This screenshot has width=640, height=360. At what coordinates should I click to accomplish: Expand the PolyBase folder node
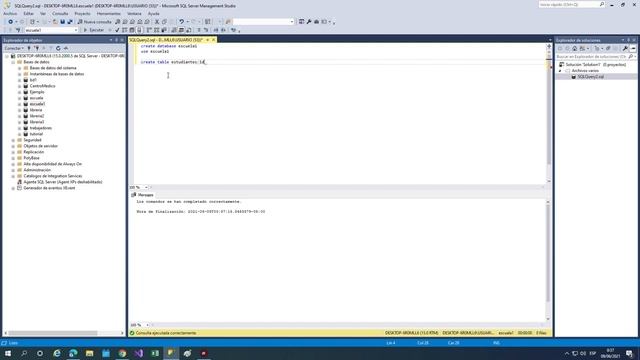13,158
